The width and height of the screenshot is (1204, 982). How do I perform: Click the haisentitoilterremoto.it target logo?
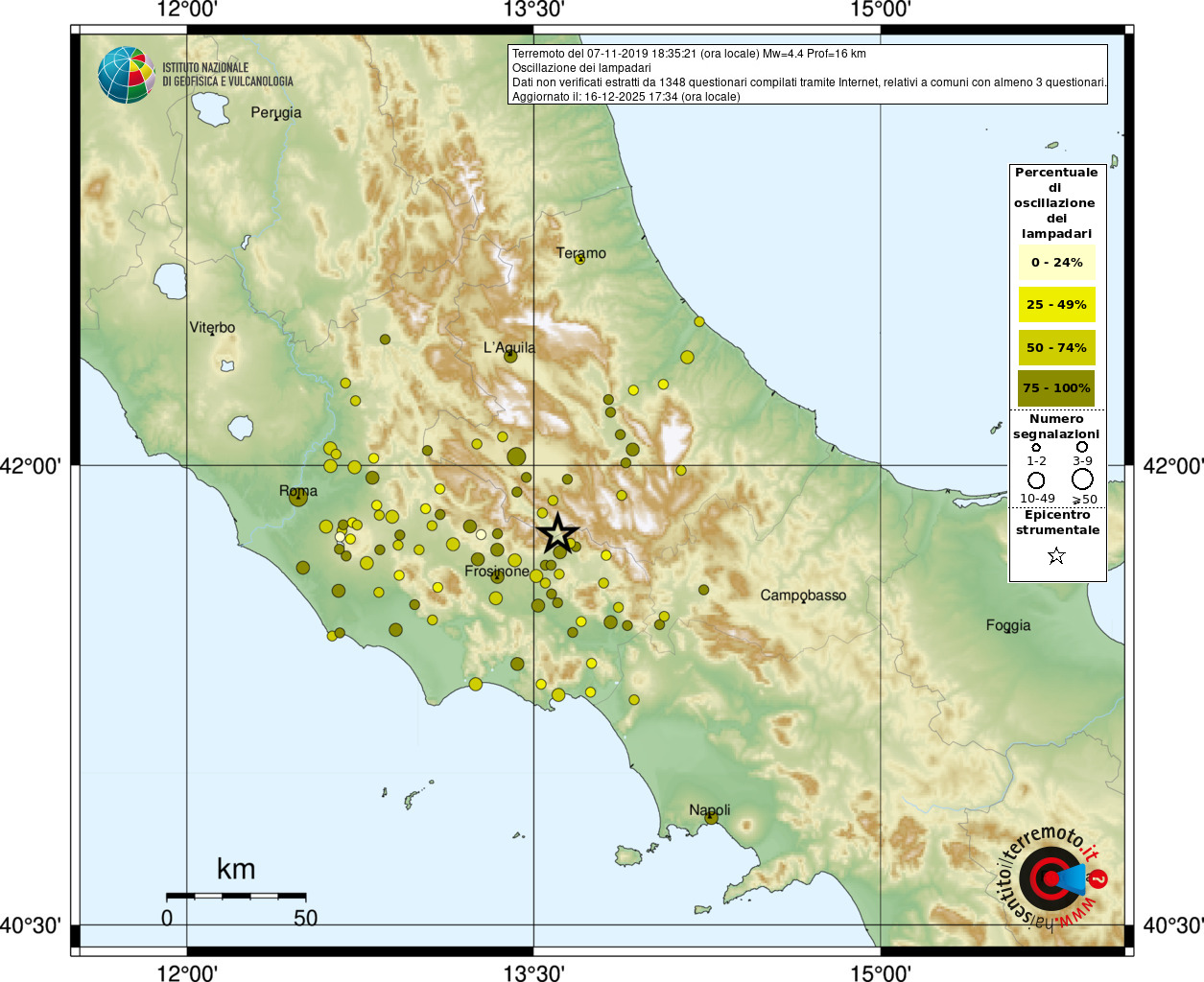(x=1051, y=878)
